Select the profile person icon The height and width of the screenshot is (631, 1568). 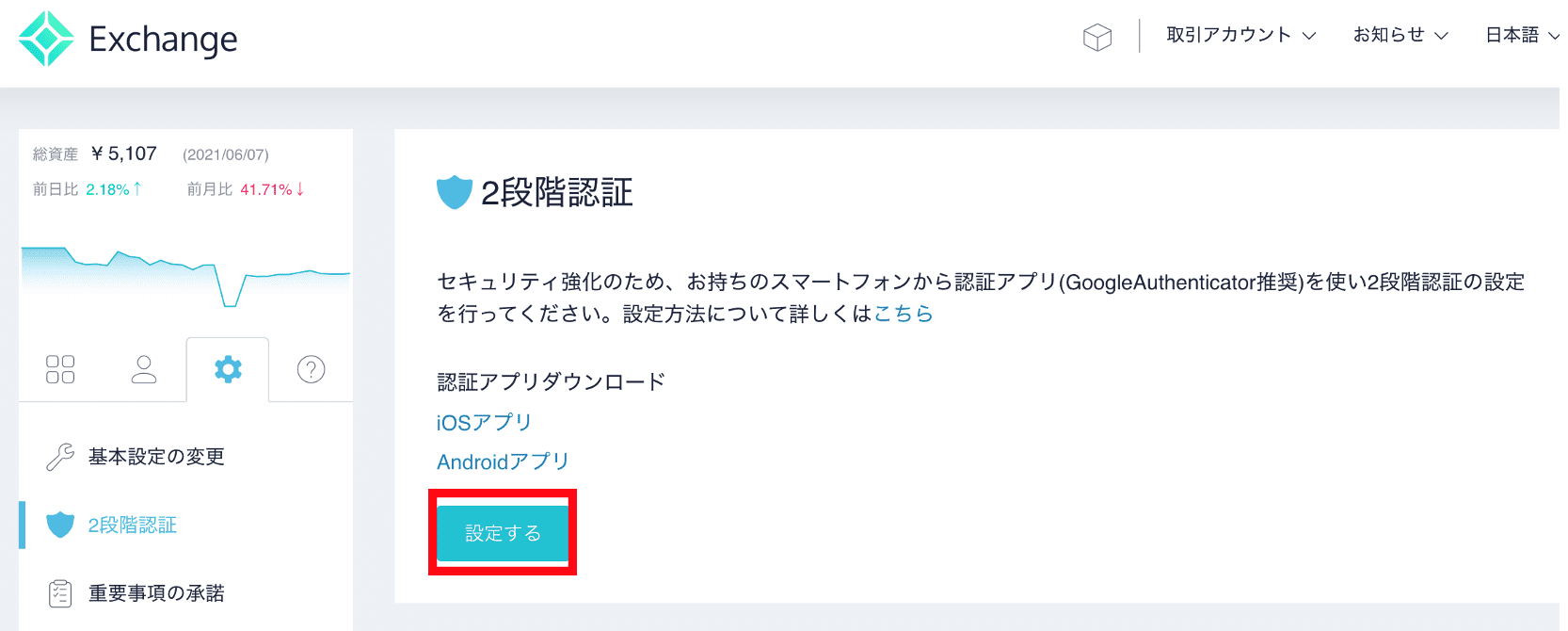(143, 369)
